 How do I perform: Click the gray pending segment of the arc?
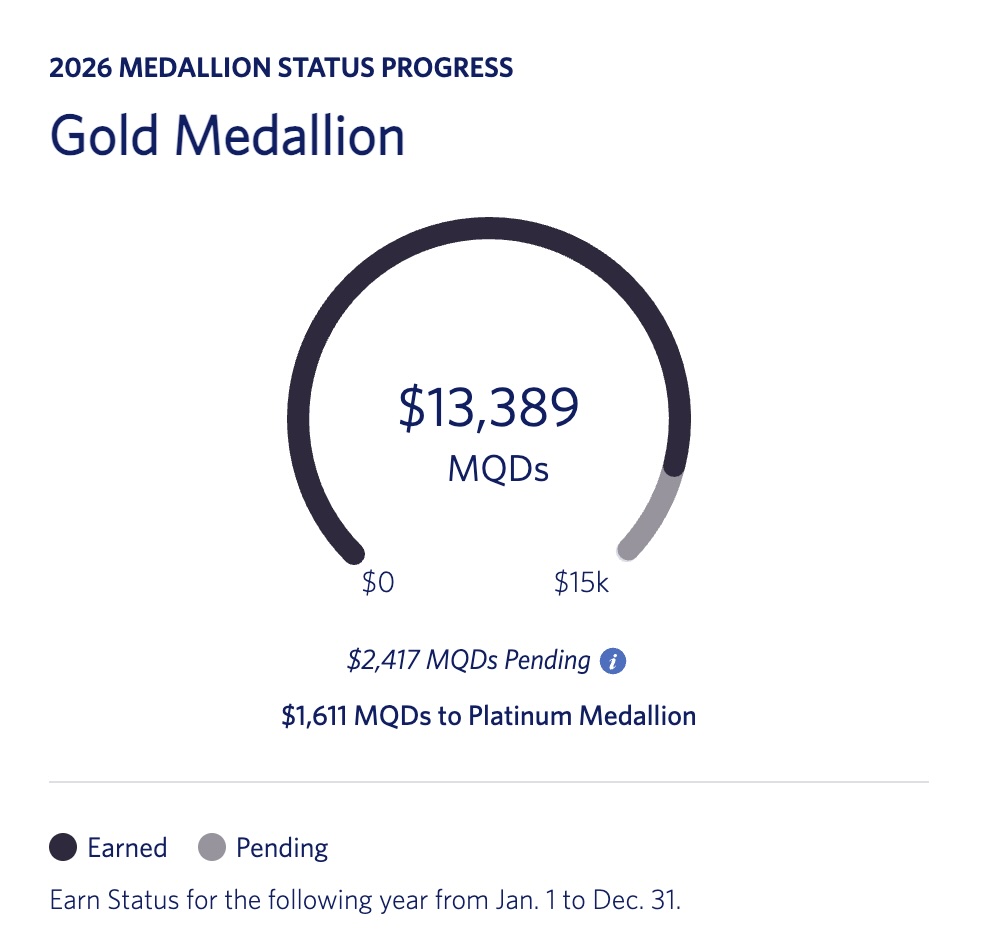pyautogui.click(x=658, y=512)
